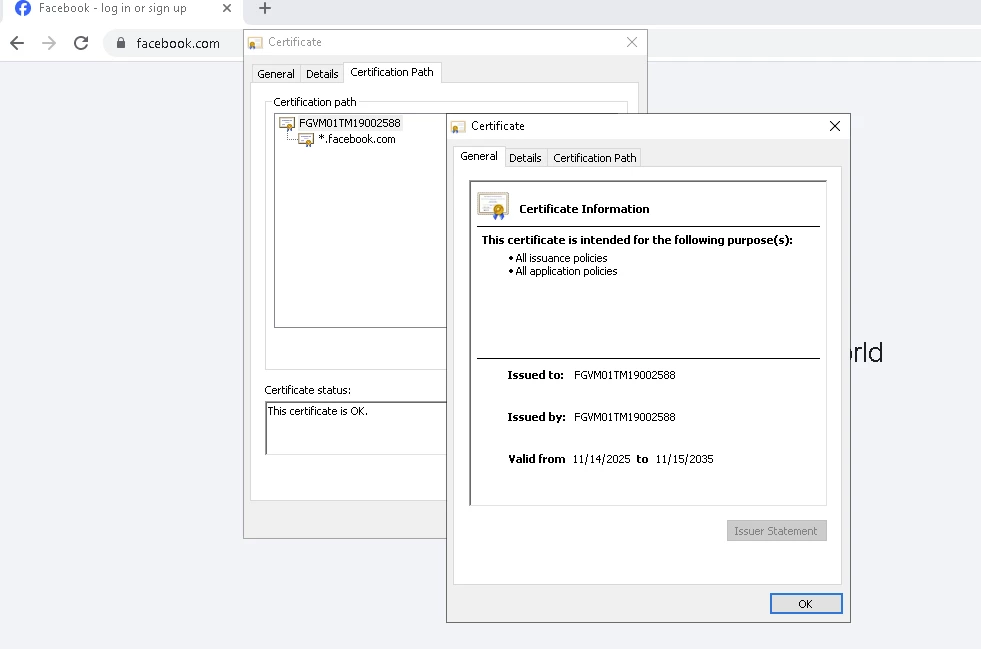Click 'All application policies' bullet text
981x649 pixels.
pos(566,272)
